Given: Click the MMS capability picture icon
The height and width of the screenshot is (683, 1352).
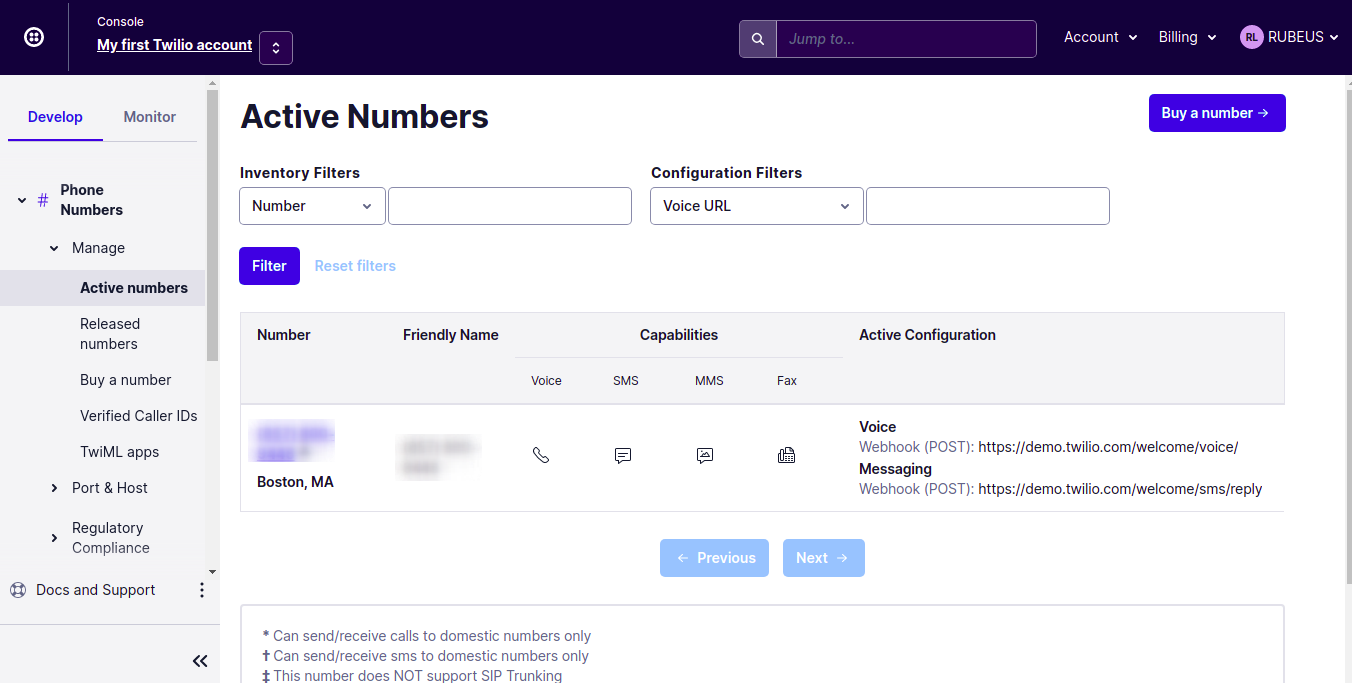Looking at the screenshot, I should click(x=705, y=455).
